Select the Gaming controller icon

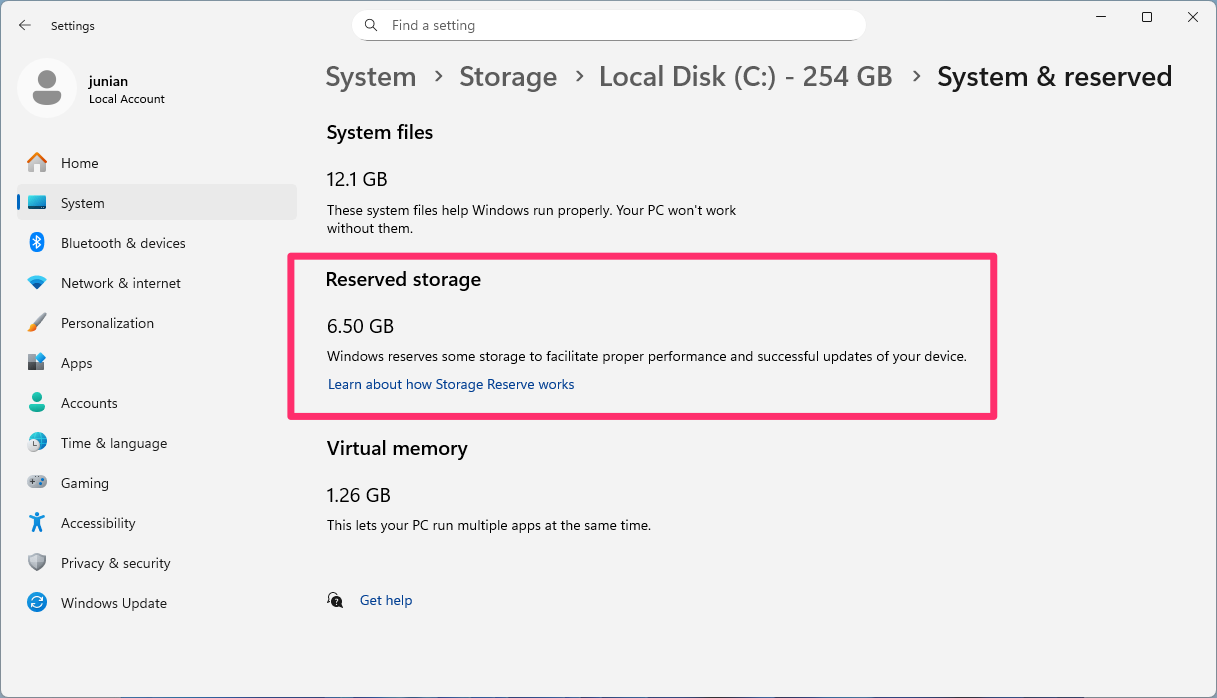37,483
